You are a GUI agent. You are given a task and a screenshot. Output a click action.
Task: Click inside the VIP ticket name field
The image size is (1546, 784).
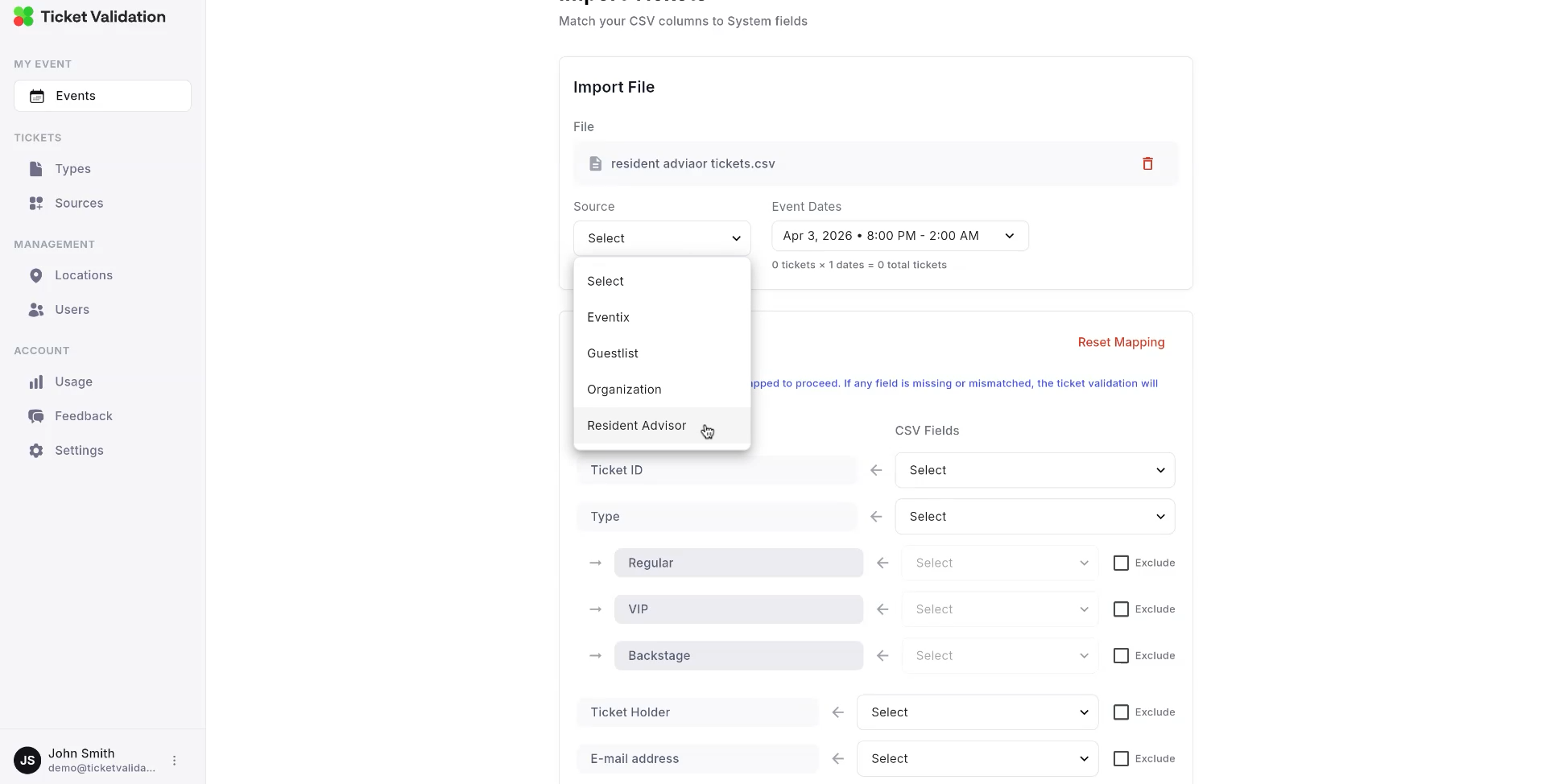click(x=738, y=609)
